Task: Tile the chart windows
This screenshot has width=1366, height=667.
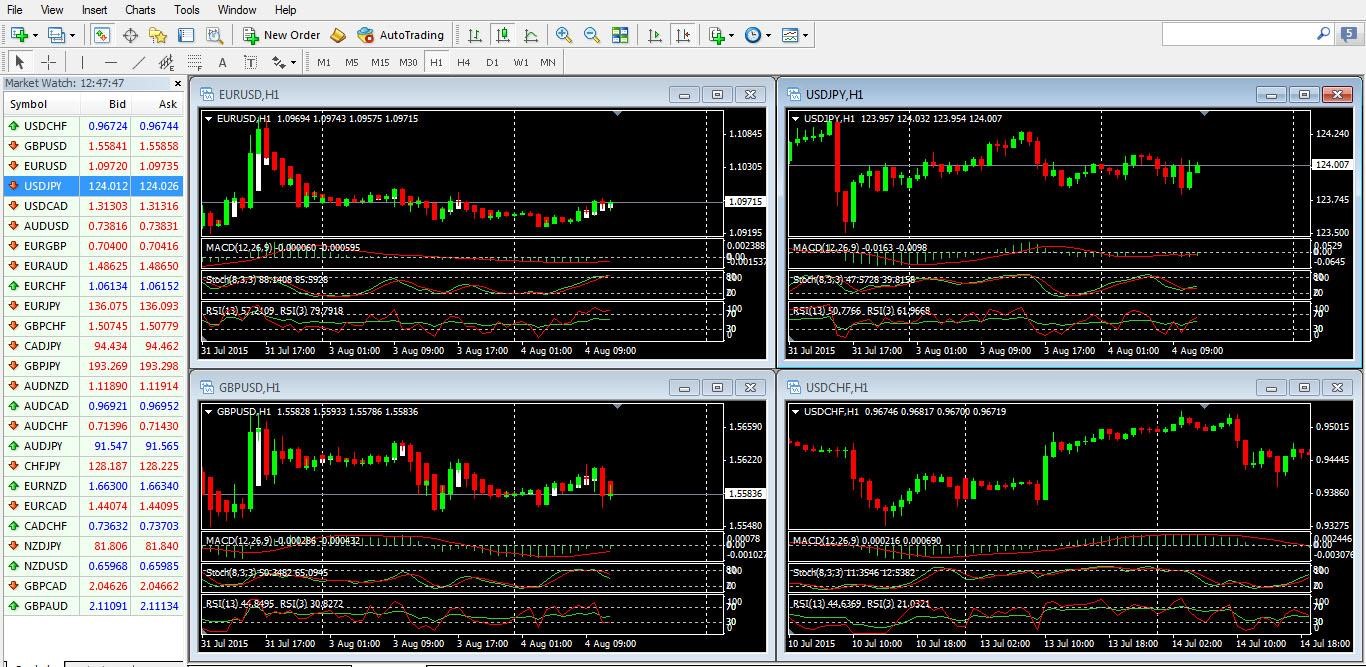Action: point(620,35)
